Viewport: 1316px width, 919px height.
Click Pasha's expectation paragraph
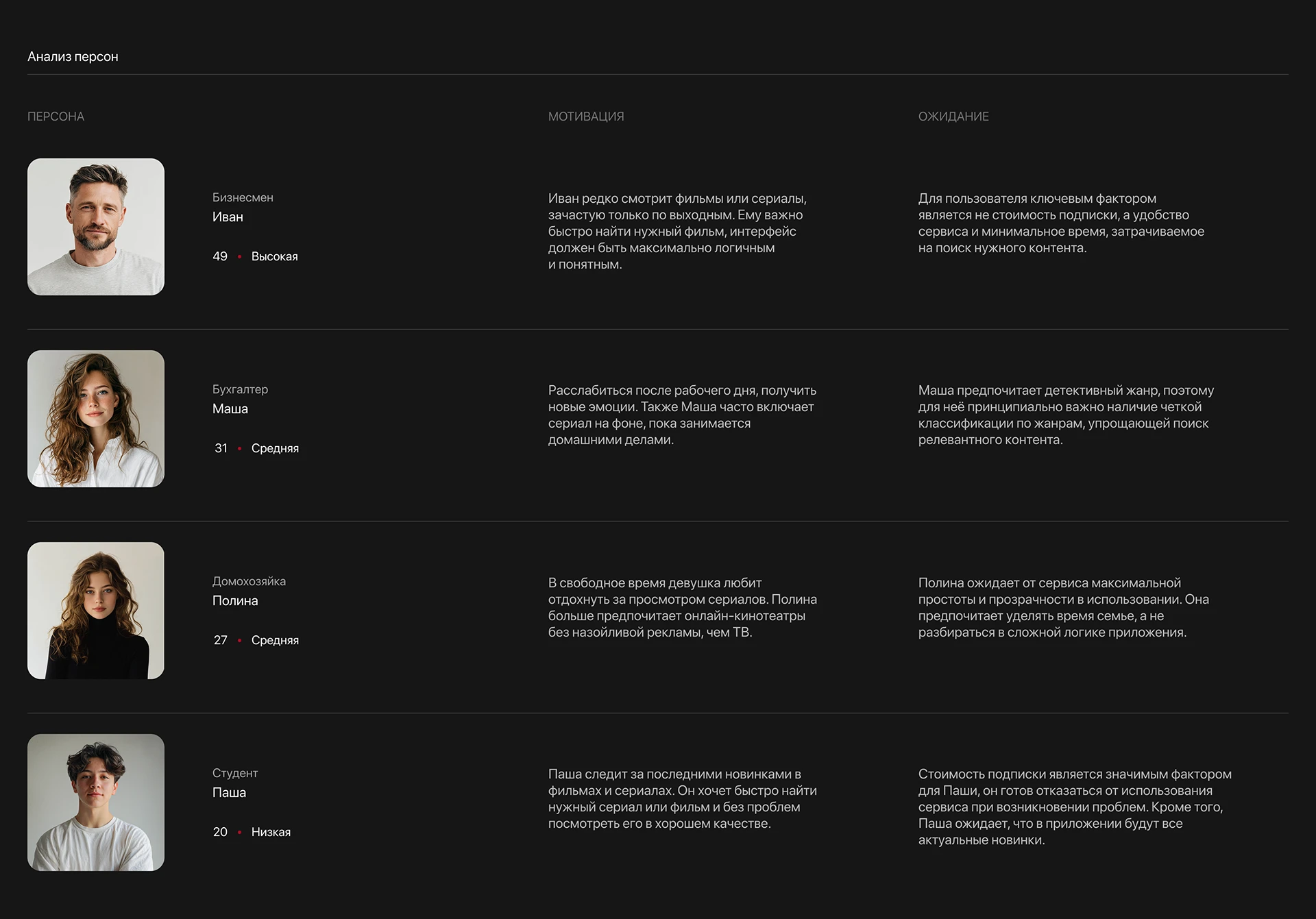(x=1075, y=807)
